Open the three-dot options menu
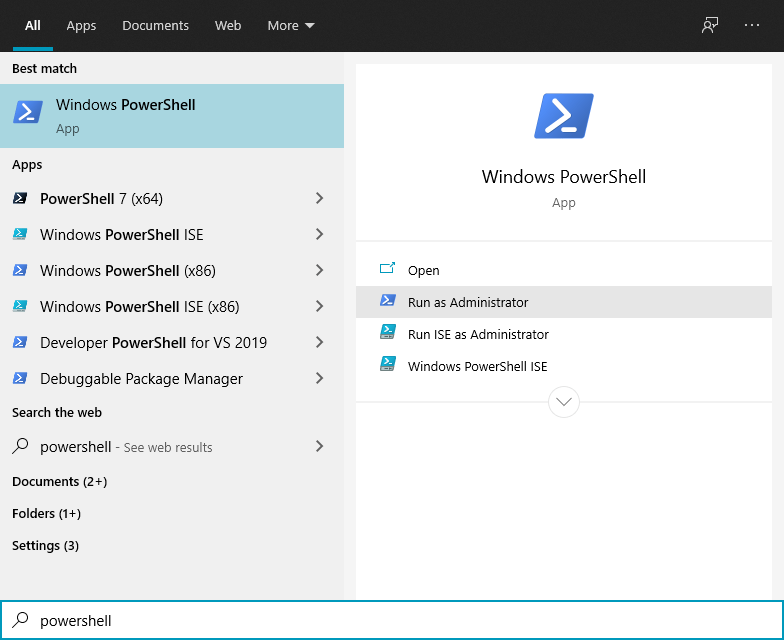Image resolution: width=784 pixels, height=640 pixels. click(x=752, y=26)
